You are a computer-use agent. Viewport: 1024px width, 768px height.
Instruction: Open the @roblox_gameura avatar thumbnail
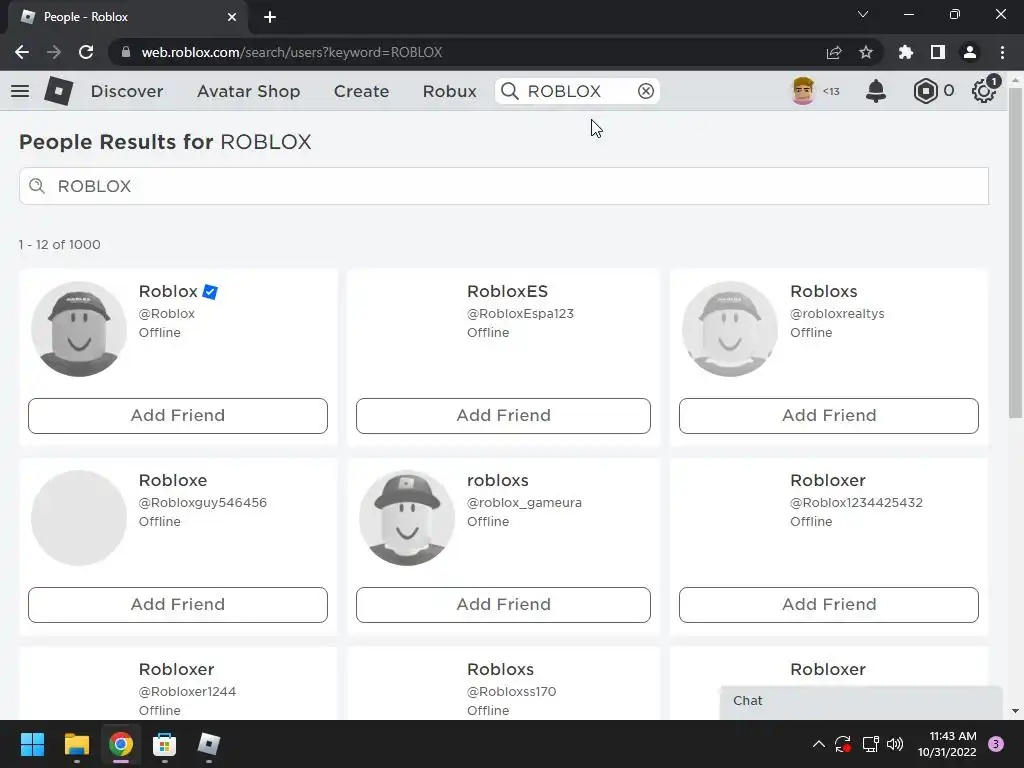click(407, 517)
